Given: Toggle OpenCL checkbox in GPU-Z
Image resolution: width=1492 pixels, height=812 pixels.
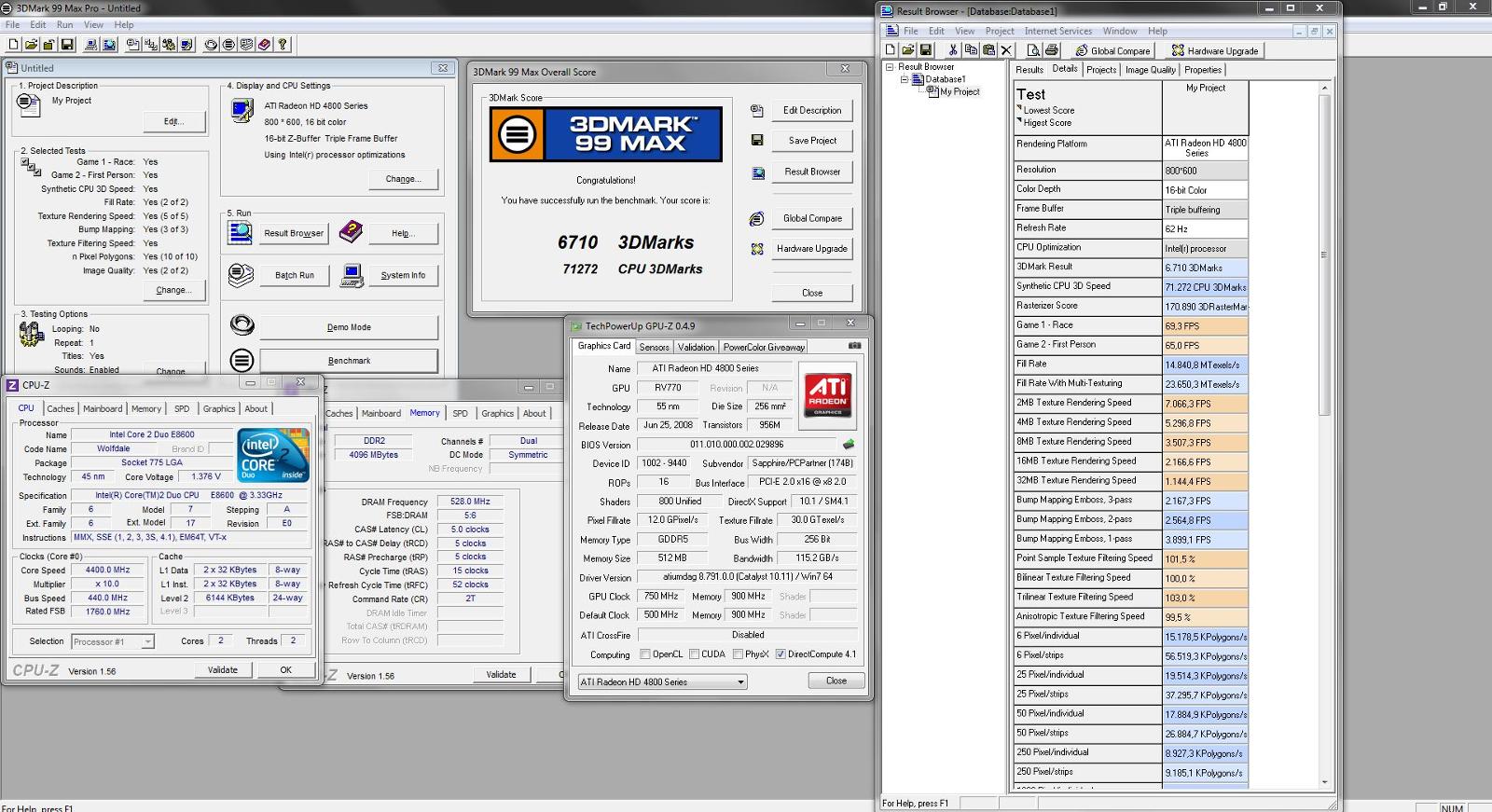Looking at the screenshot, I should pos(645,654).
